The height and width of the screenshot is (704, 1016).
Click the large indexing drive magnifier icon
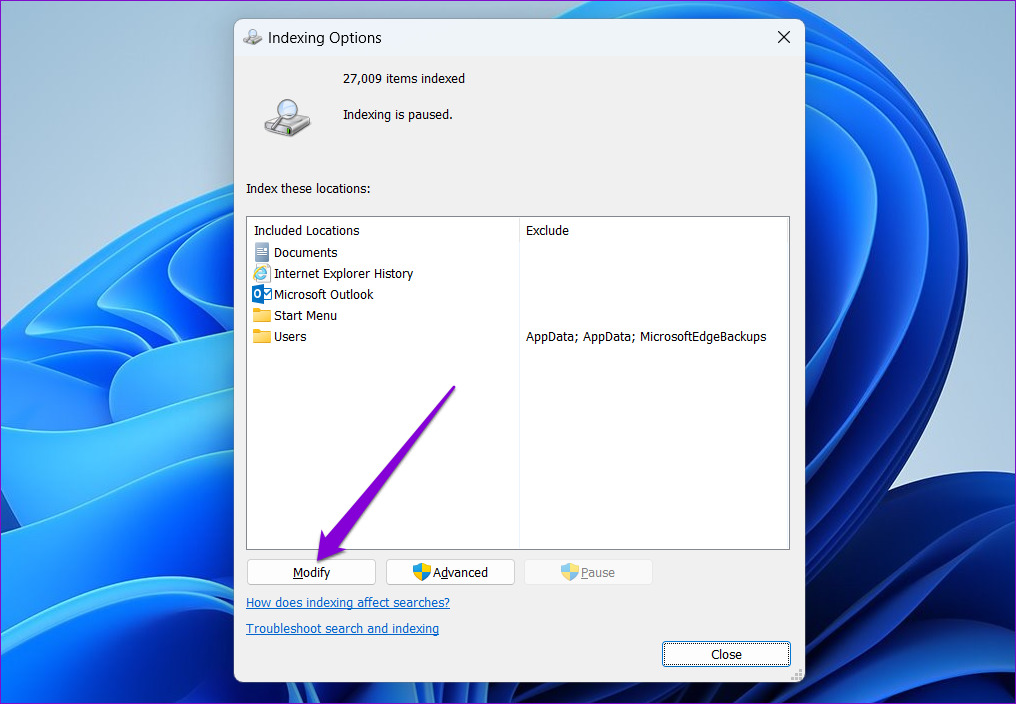(x=287, y=117)
